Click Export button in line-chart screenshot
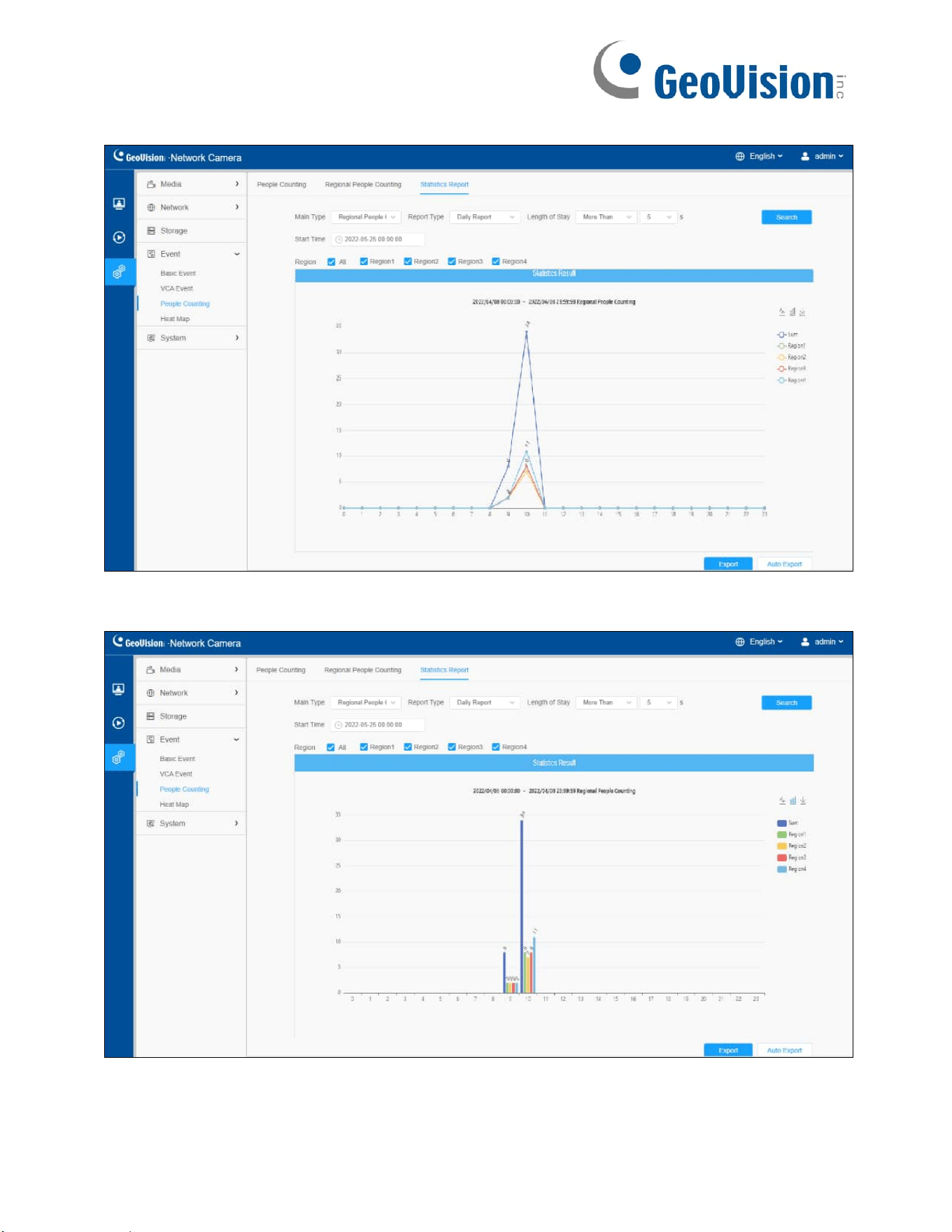This screenshot has width=952, height=1232. click(728, 564)
